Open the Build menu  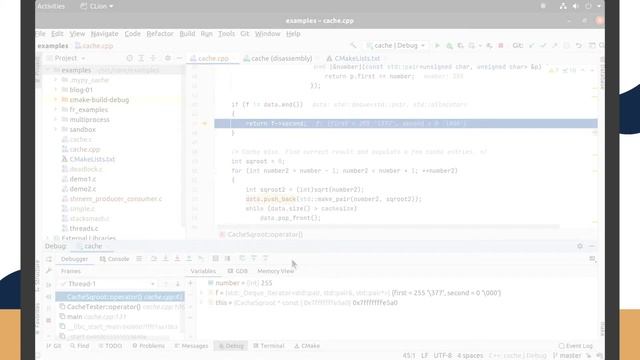click(x=187, y=33)
